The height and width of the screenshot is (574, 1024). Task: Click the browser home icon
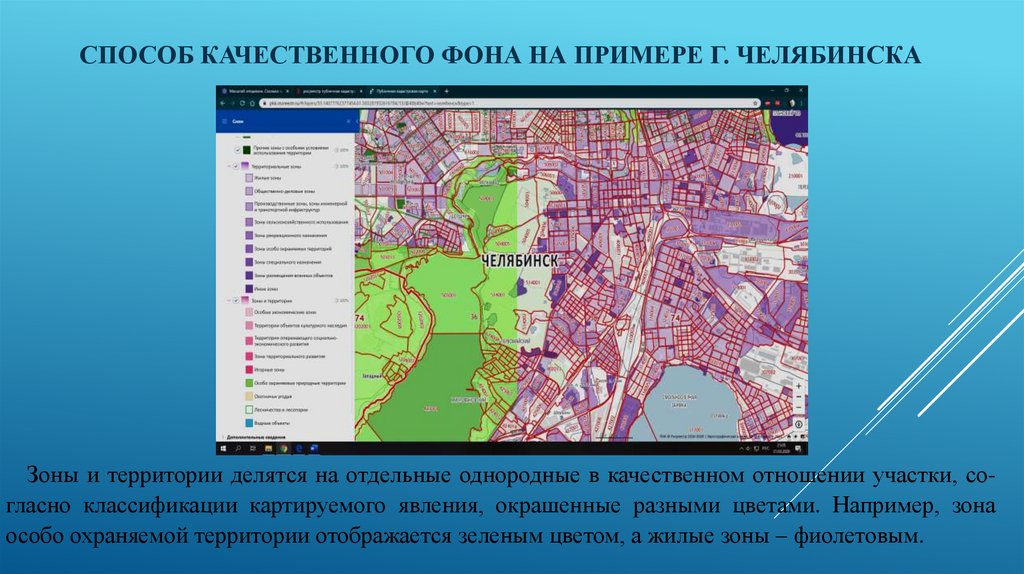tap(253, 102)
